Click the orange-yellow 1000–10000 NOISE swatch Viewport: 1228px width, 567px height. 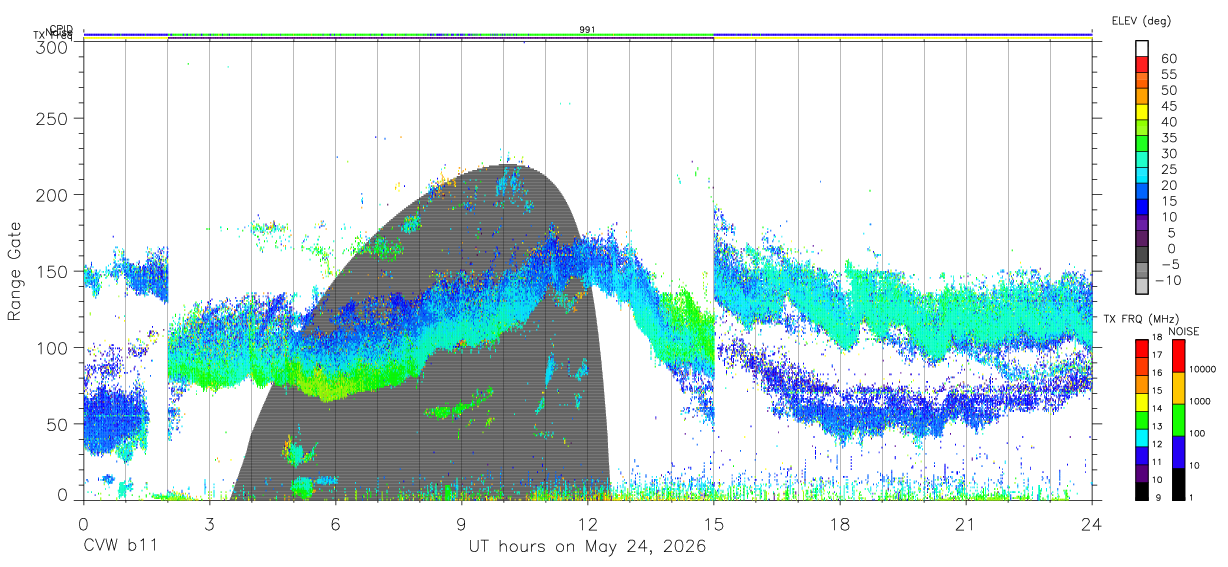(1177, 388)
